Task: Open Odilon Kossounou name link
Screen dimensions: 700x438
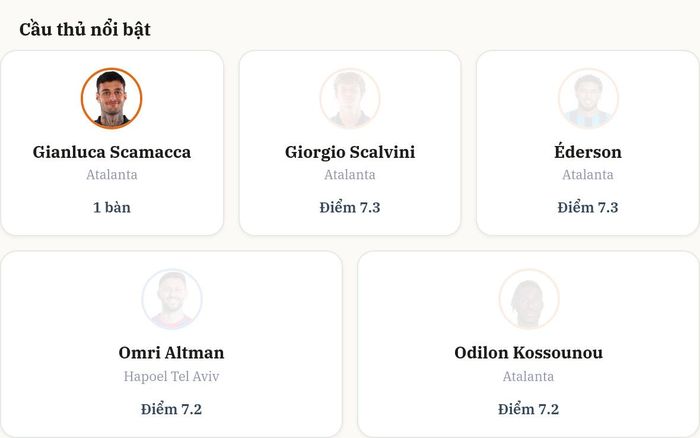Action: (x=529, y=353)
